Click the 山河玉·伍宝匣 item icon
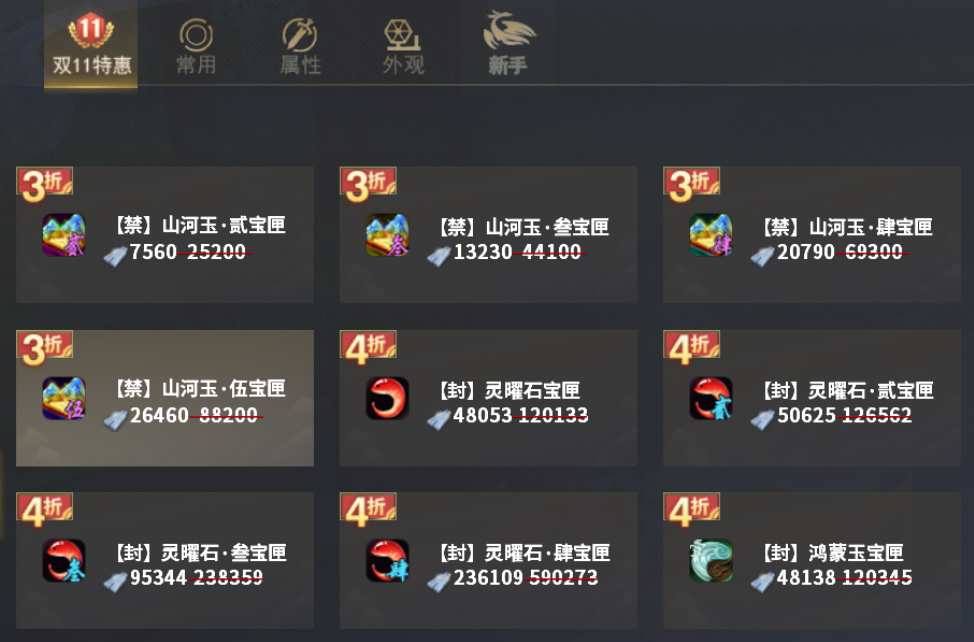This screenshot has height=642, width=974. [64, 398]
